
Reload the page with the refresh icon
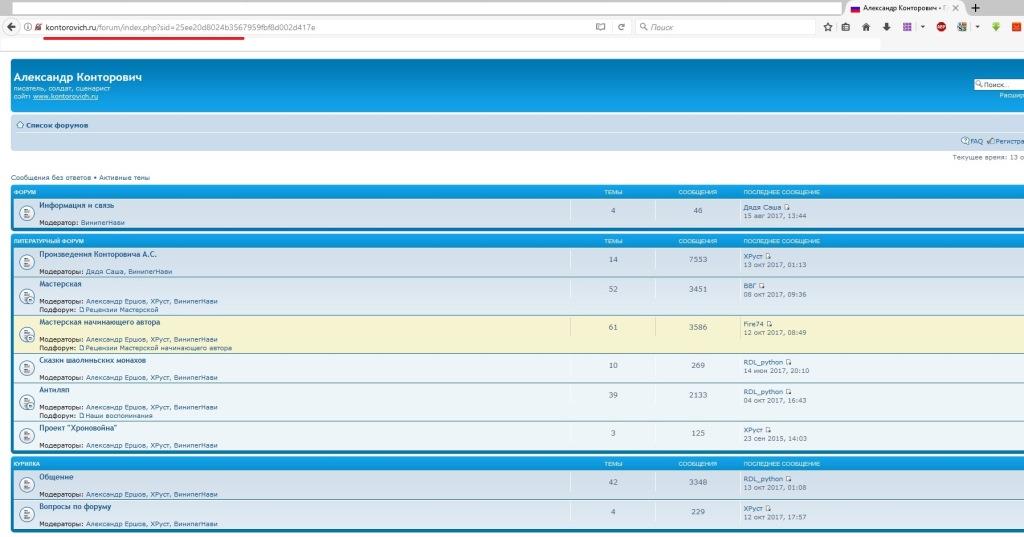point(621,27)
